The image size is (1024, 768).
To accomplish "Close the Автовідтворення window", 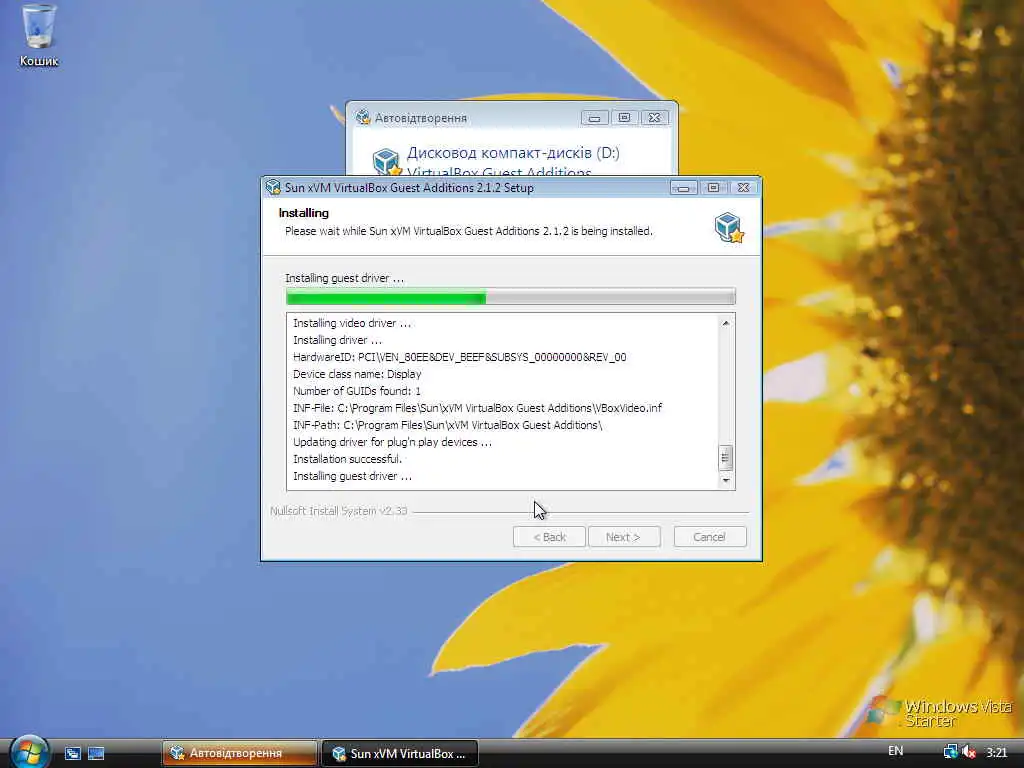I will tap(654, 118).
